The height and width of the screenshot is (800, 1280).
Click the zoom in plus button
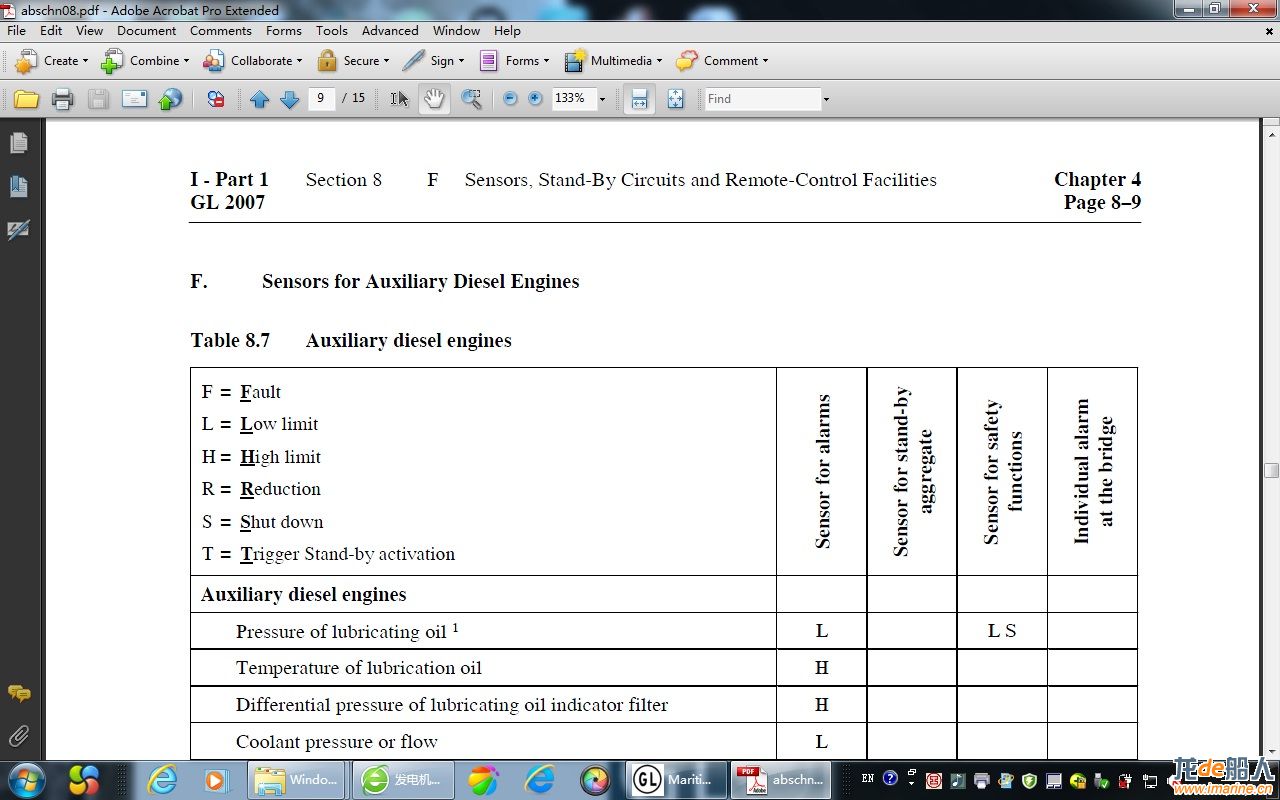[x=535, y=99]
